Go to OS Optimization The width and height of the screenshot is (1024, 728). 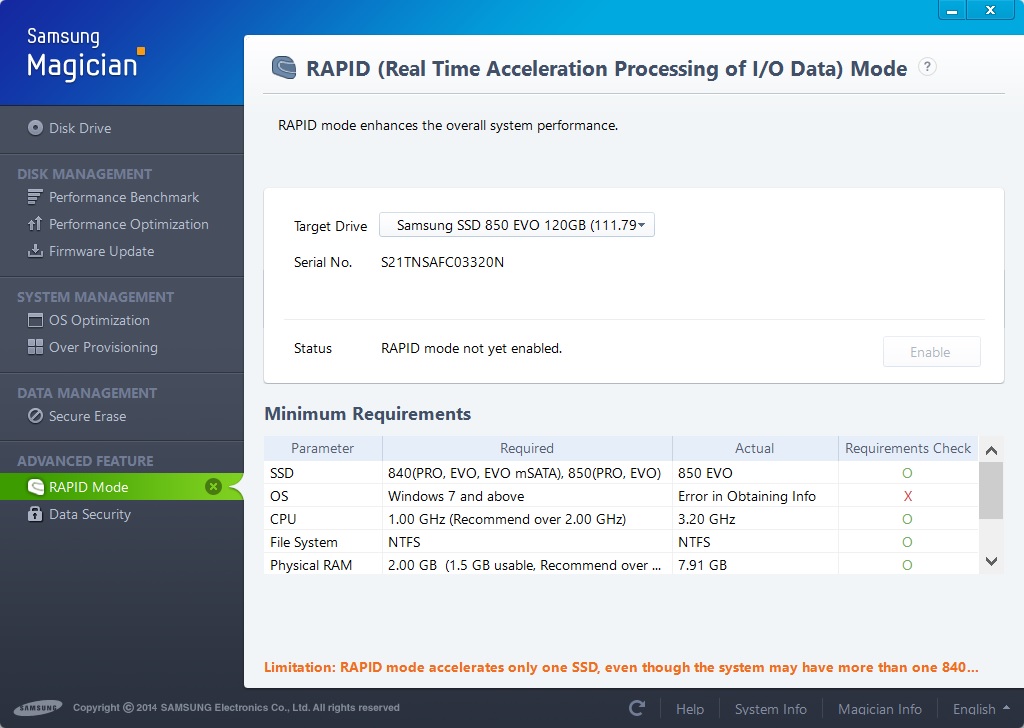click(x=99, y=321)
